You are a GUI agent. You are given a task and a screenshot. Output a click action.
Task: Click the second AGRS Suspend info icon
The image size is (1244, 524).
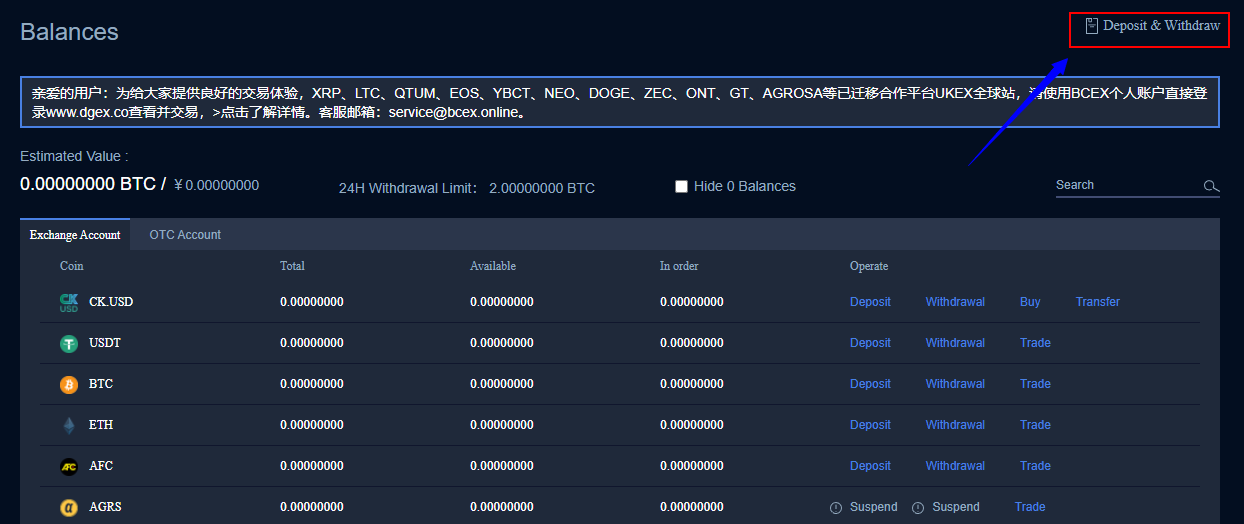tap(918, 508)
